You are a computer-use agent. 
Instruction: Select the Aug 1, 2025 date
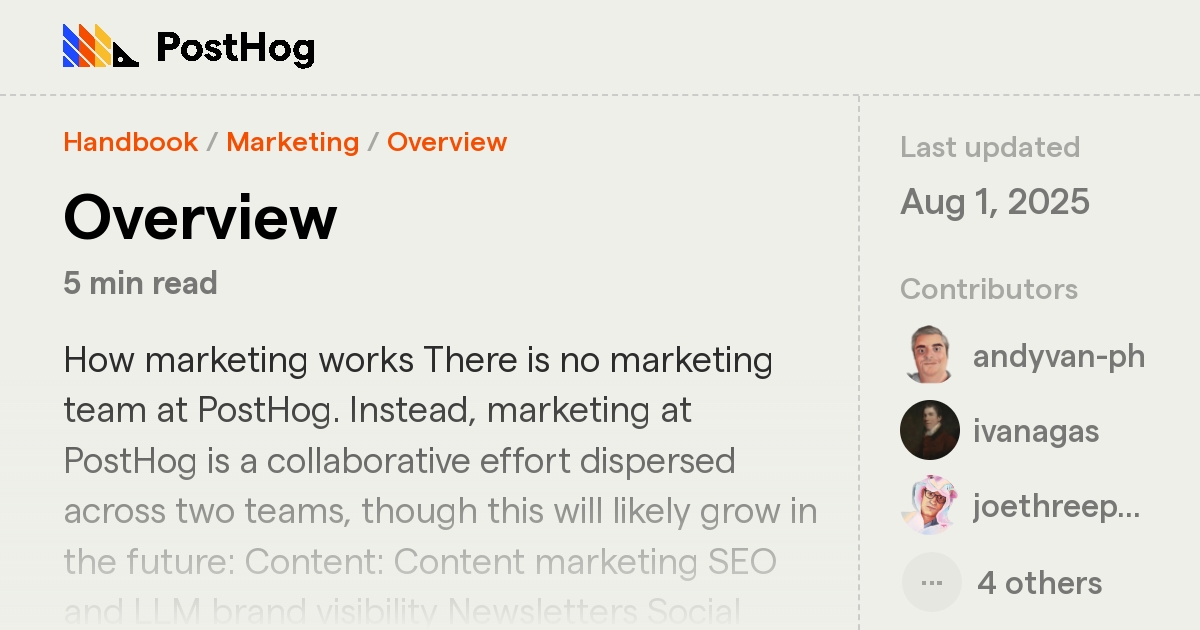pos(995,202)
